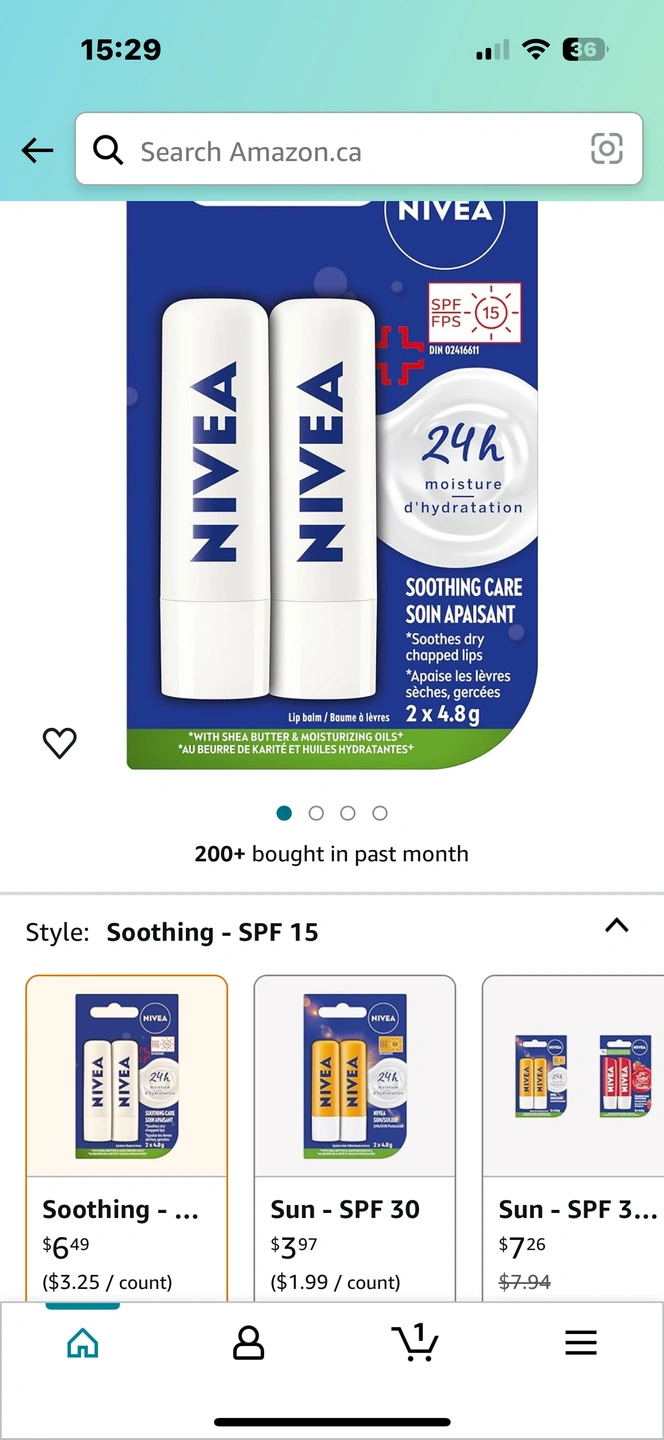Image resolution: width=664 pixels, height=1440 pixels.
Task: Open the account profile icon
Action: point(248,1343)
